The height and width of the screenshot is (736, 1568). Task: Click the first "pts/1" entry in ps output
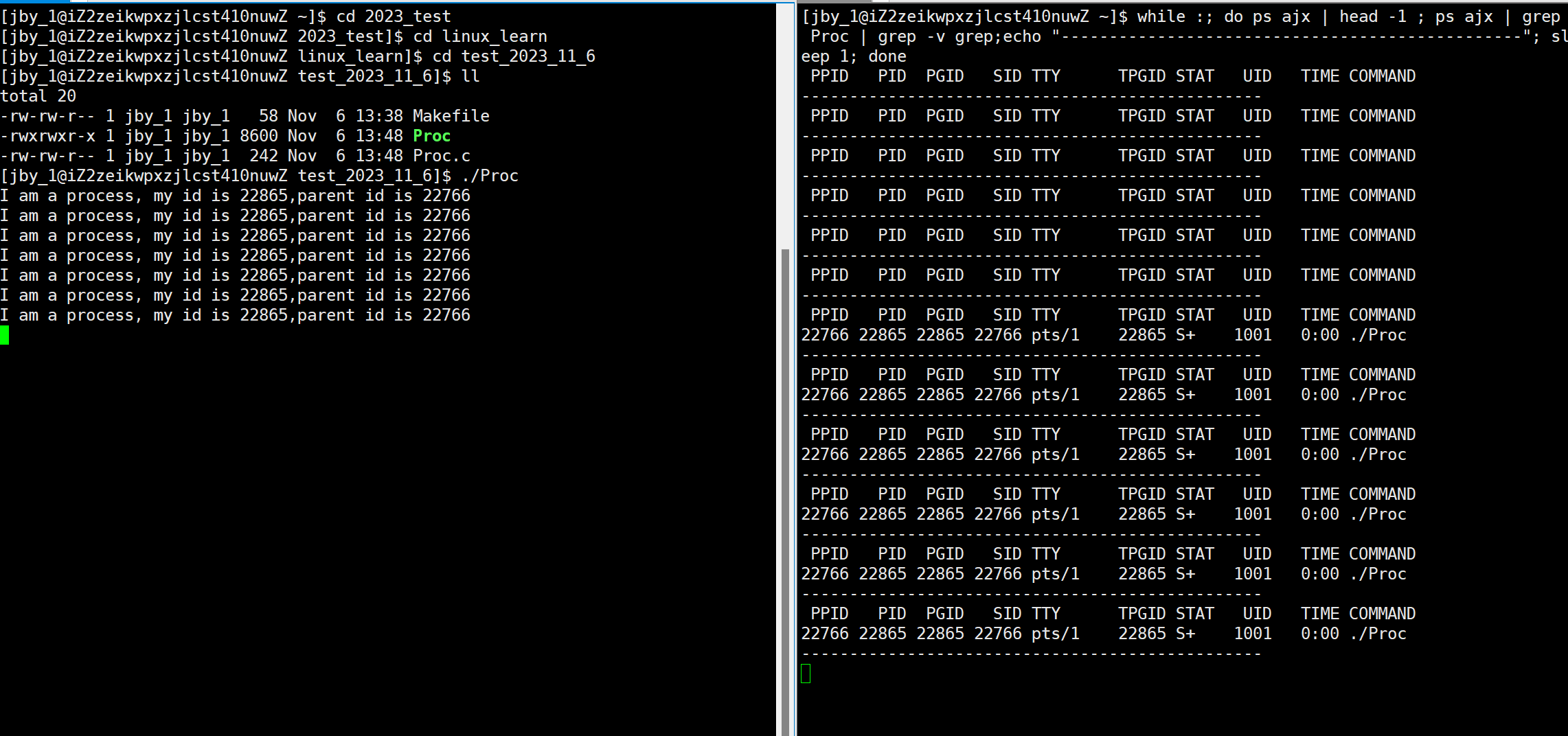click(x=1056, y=335)
